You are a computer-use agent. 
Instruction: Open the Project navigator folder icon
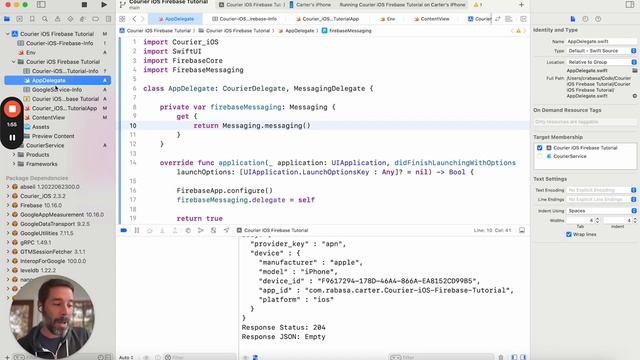7,19
